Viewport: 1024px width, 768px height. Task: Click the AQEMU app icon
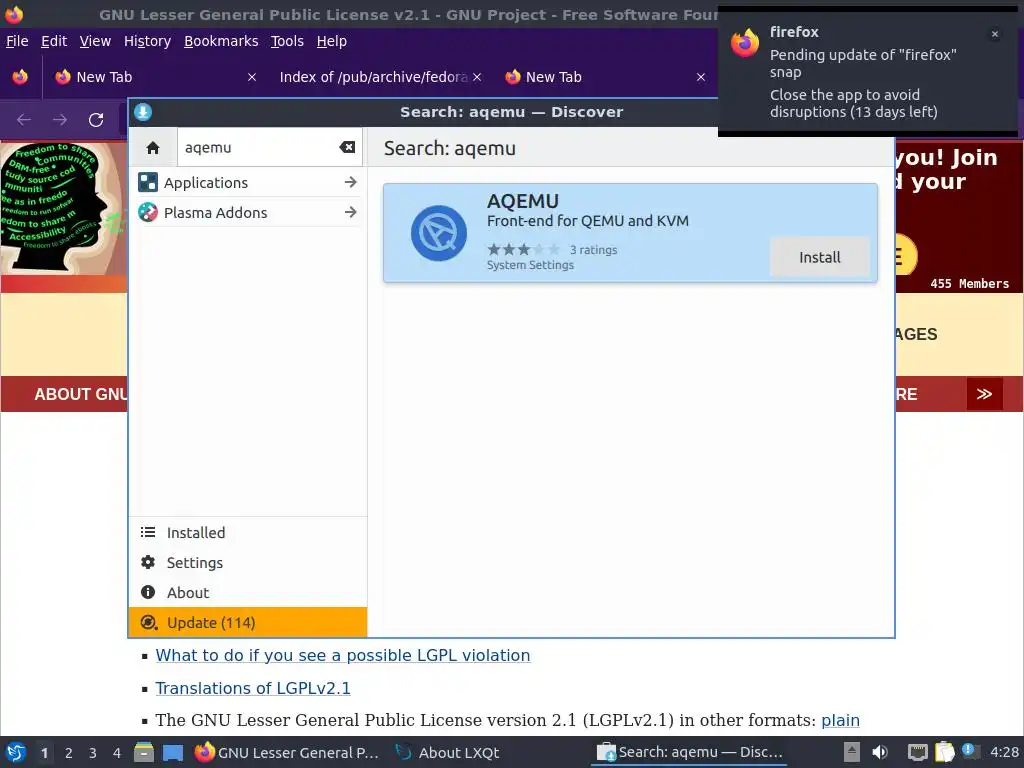[x=439, y=233]
